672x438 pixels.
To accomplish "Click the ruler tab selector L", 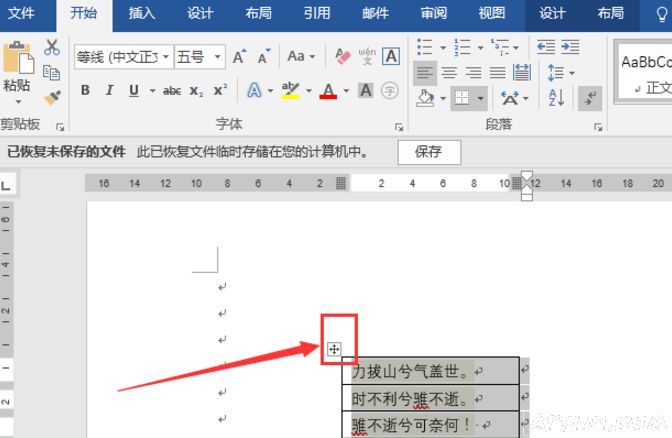I will (x=7, y=185).
